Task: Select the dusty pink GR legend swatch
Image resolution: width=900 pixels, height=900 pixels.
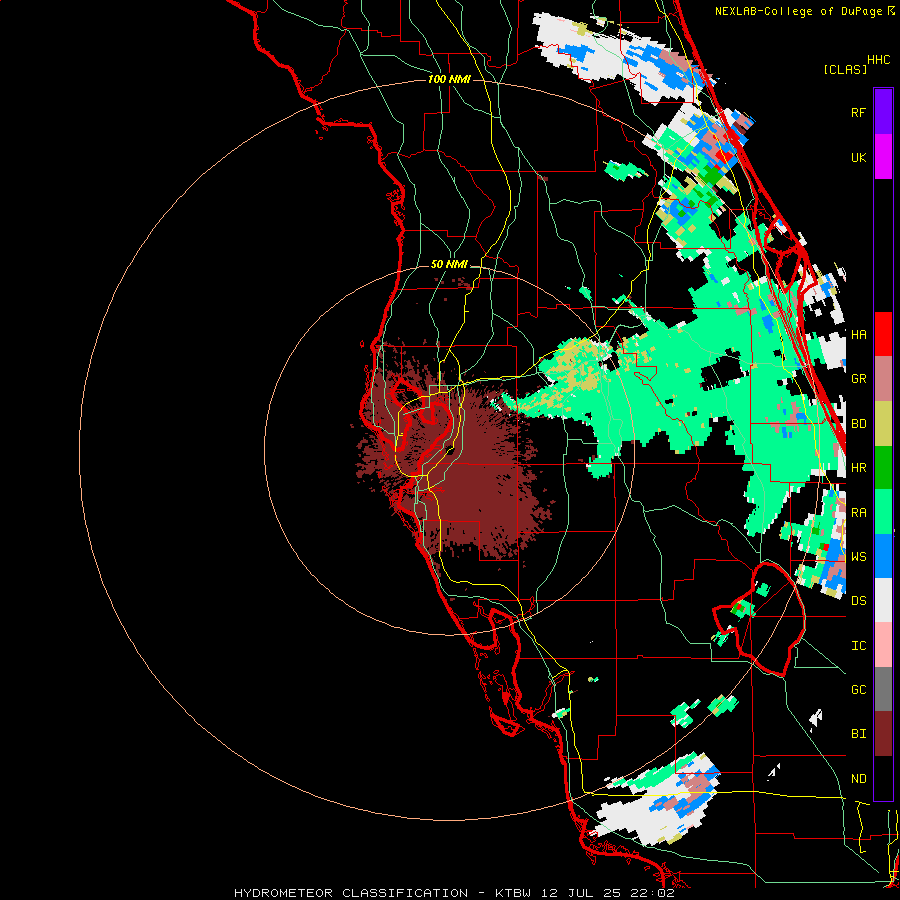Action: 883,379
